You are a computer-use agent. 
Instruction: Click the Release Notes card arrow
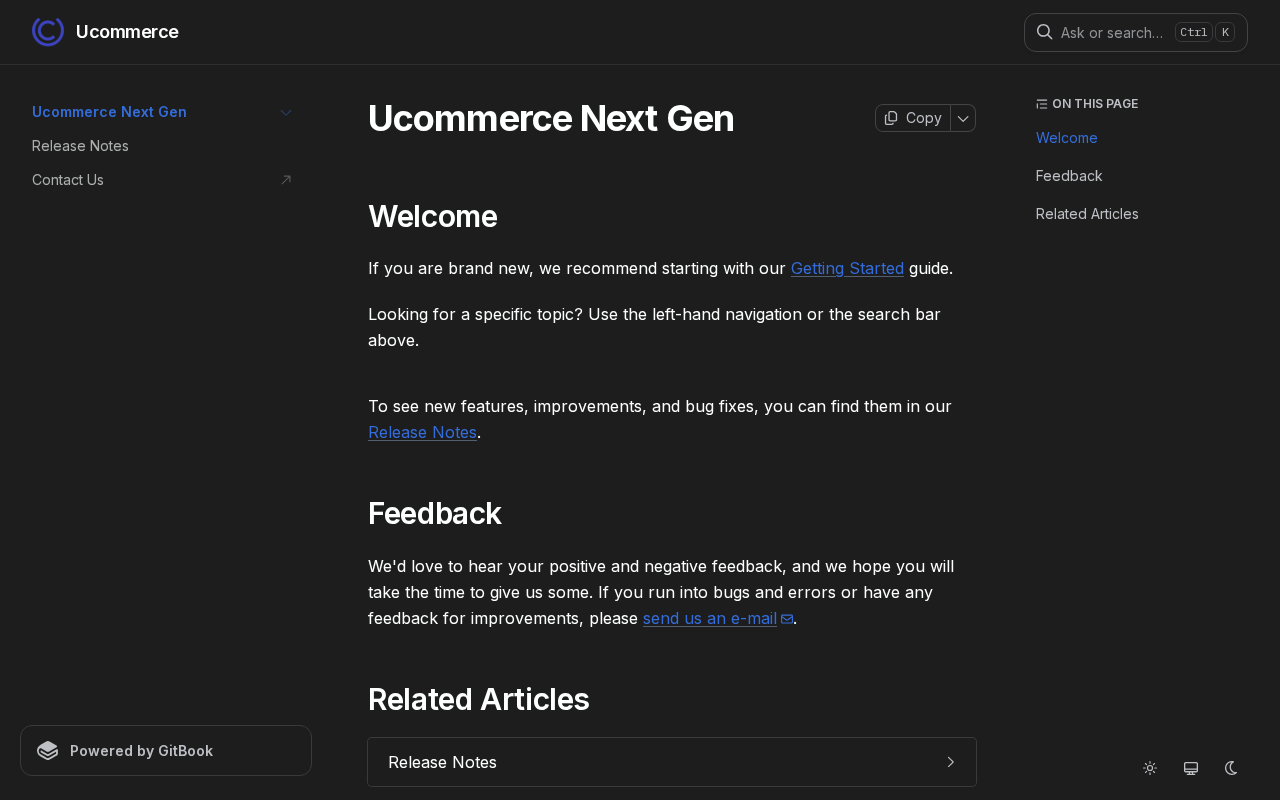[x=950, y=762]
